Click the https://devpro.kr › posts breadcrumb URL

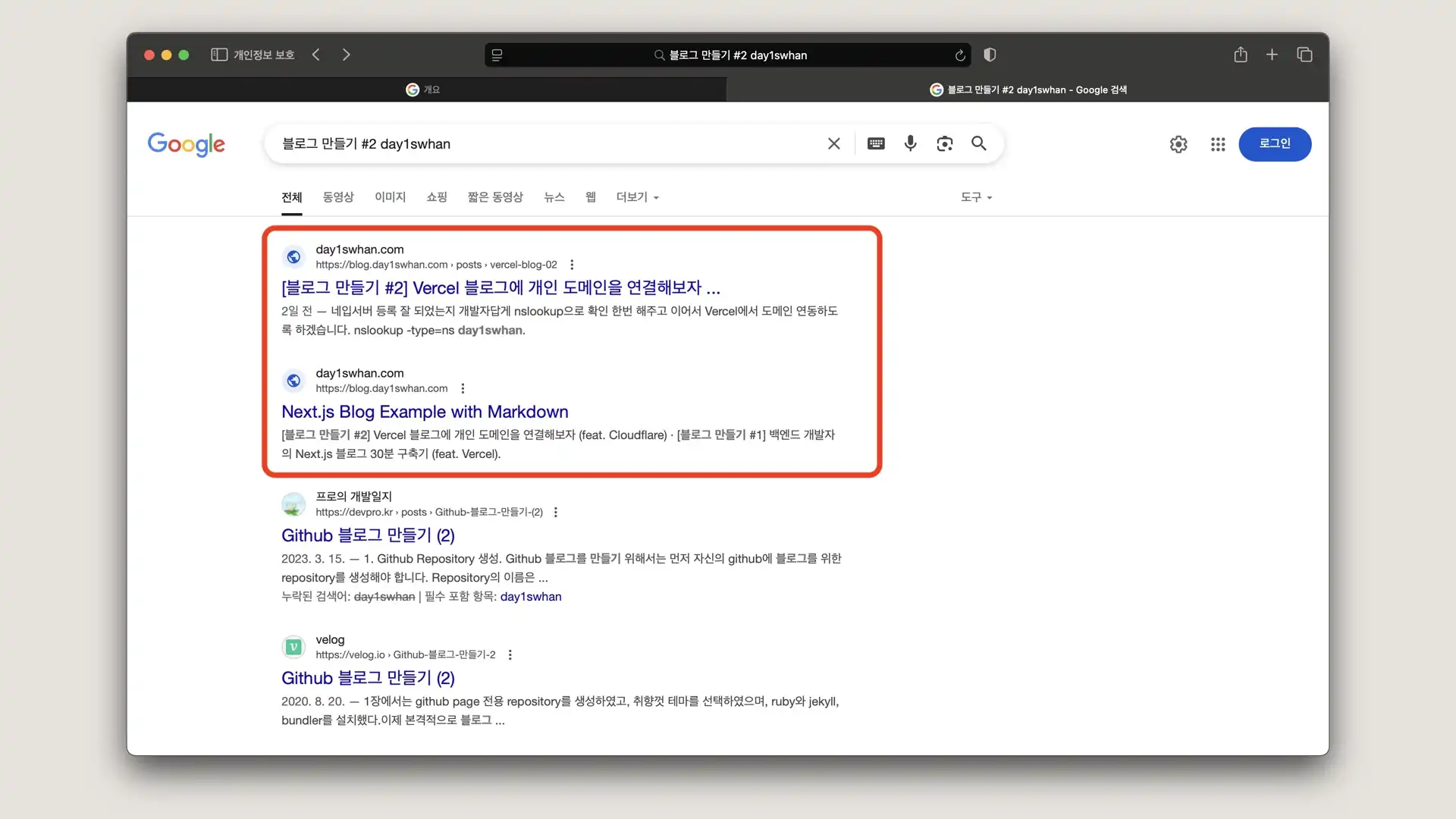pyautogui.click(x=429, y=512)
